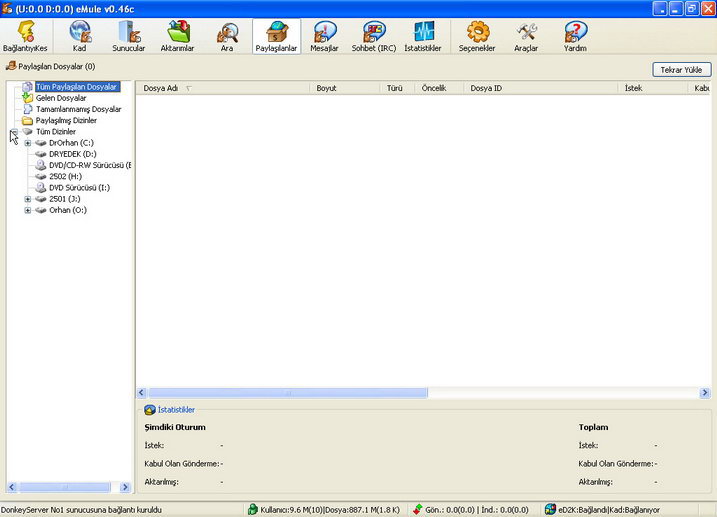Click the file list scroll left arrow
This screenshot has width=717, height=517.
pyautogui.click(x=142, y=393)
